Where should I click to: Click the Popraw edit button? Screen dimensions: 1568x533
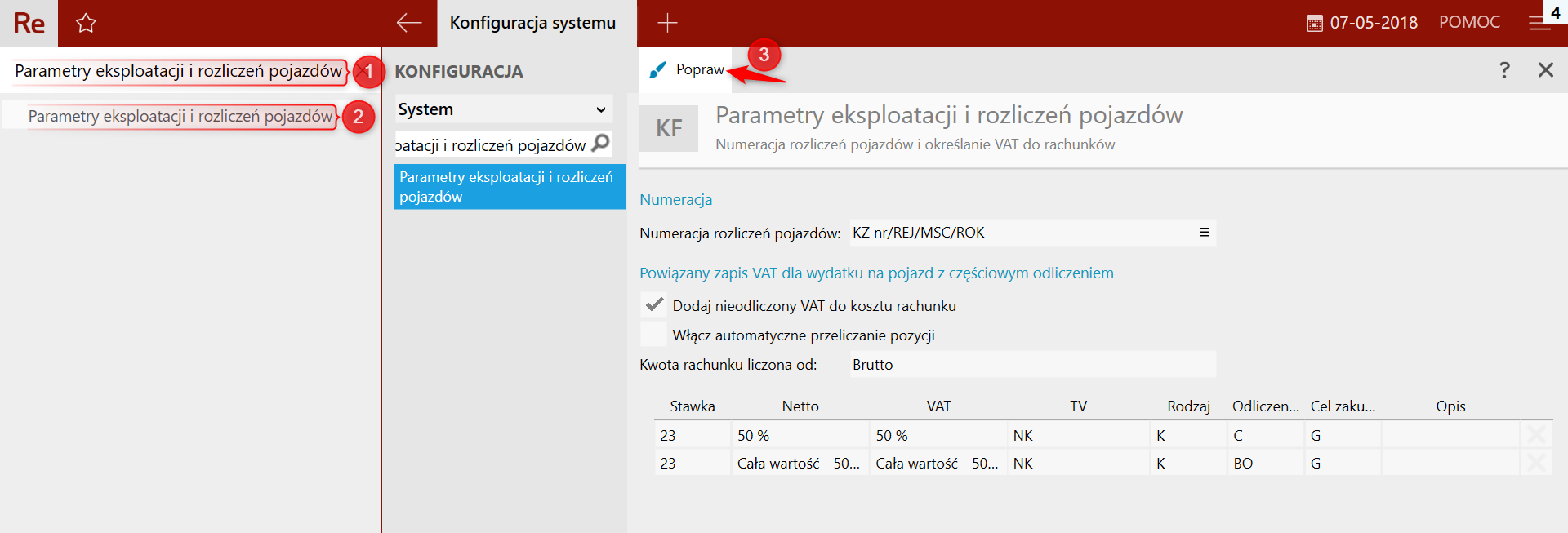click(x=688, y=70)
